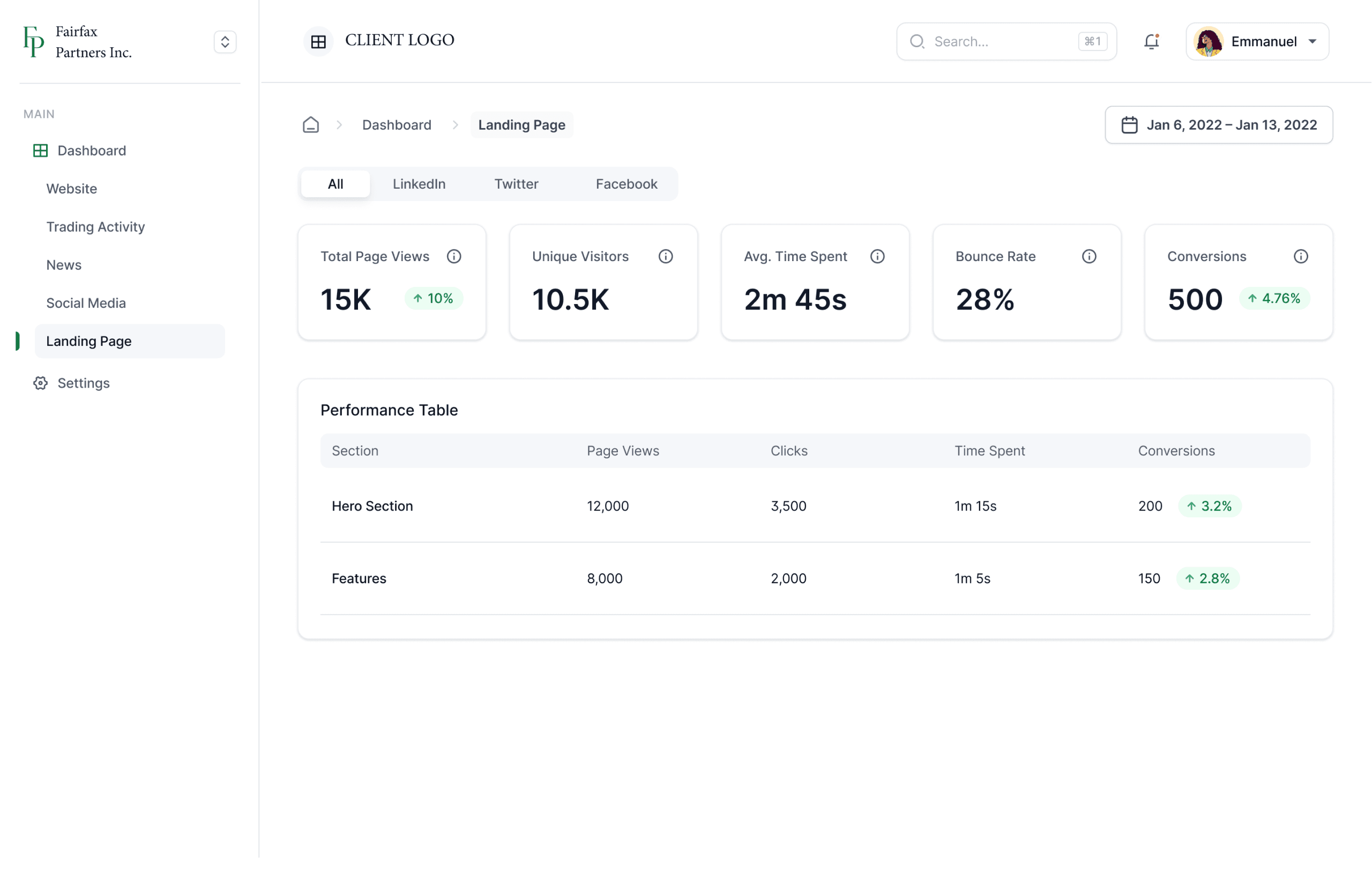Click the notification bell icon
Image resolution: width=1372 pixels, height=890 pixels.
(x=1151, y=41)
